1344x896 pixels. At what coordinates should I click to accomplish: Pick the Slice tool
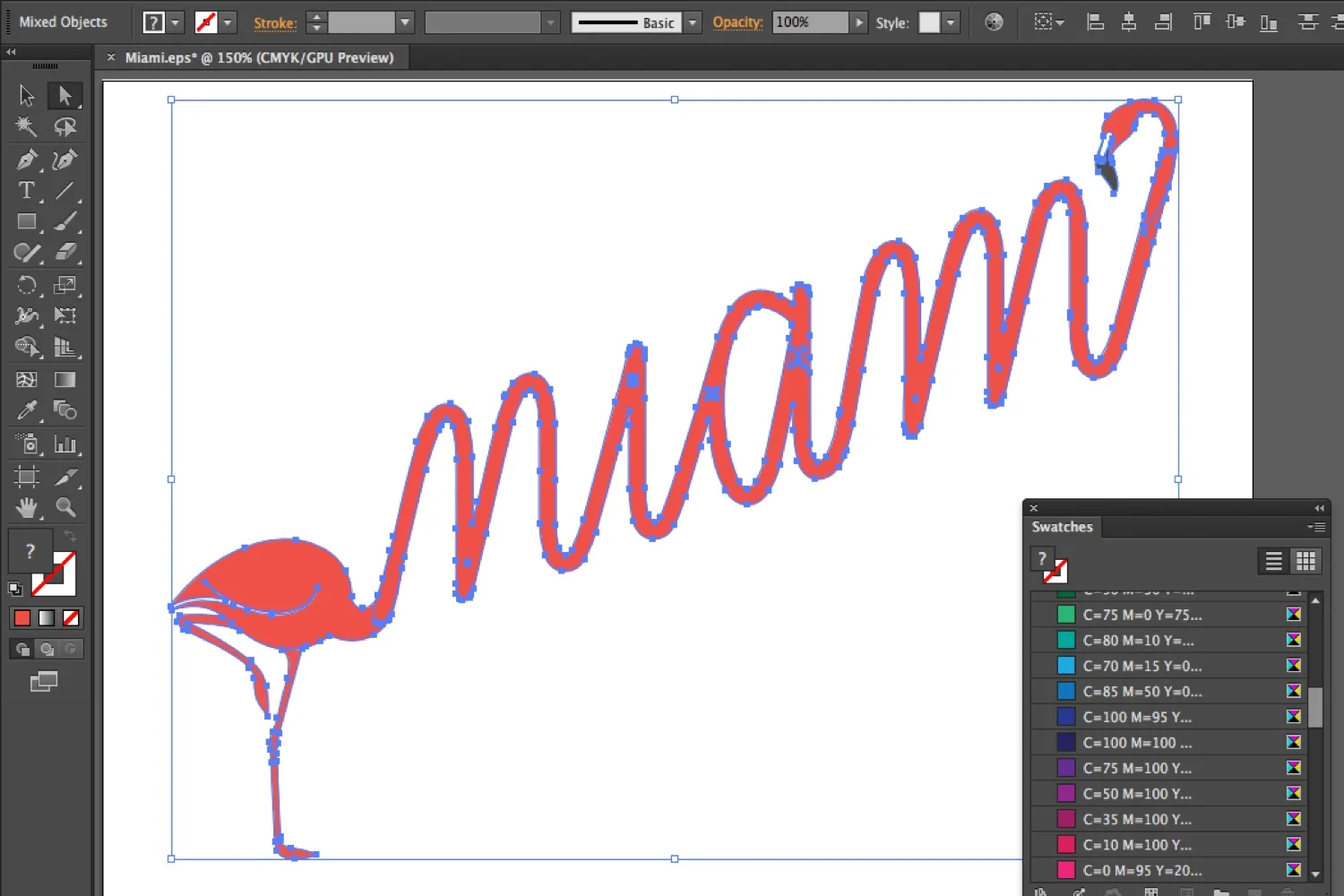(65, 476)
